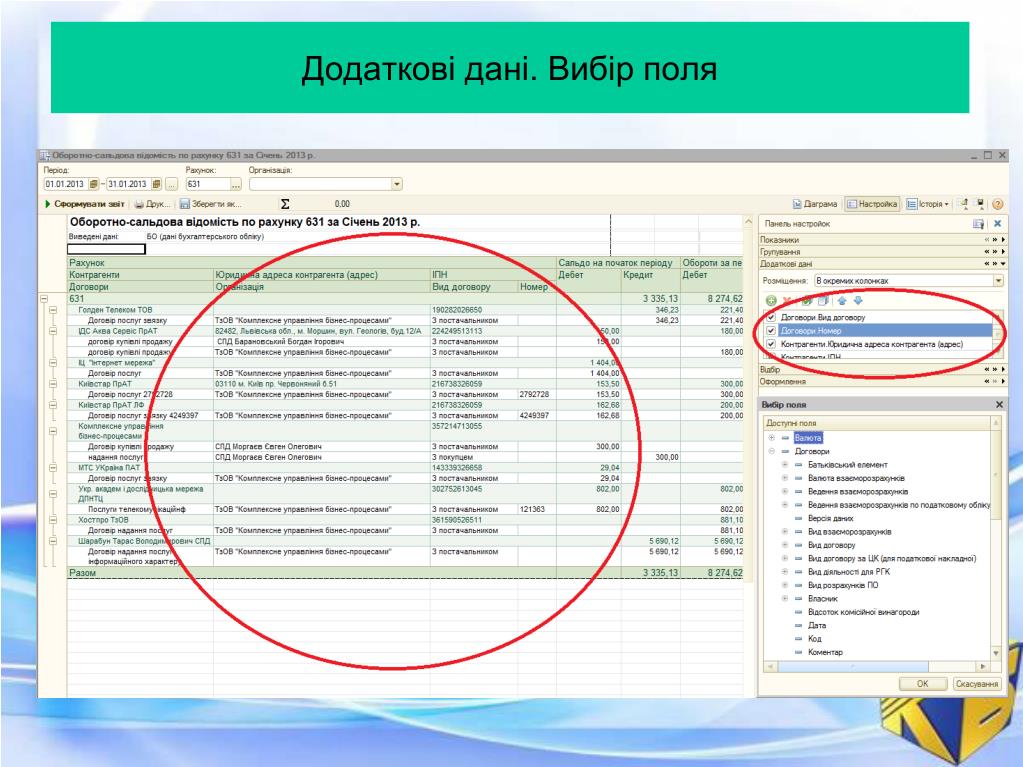Screen dimensions: 1023x767
Task: Click Київстар ПрАТ row in report
Action: point(105,384)
